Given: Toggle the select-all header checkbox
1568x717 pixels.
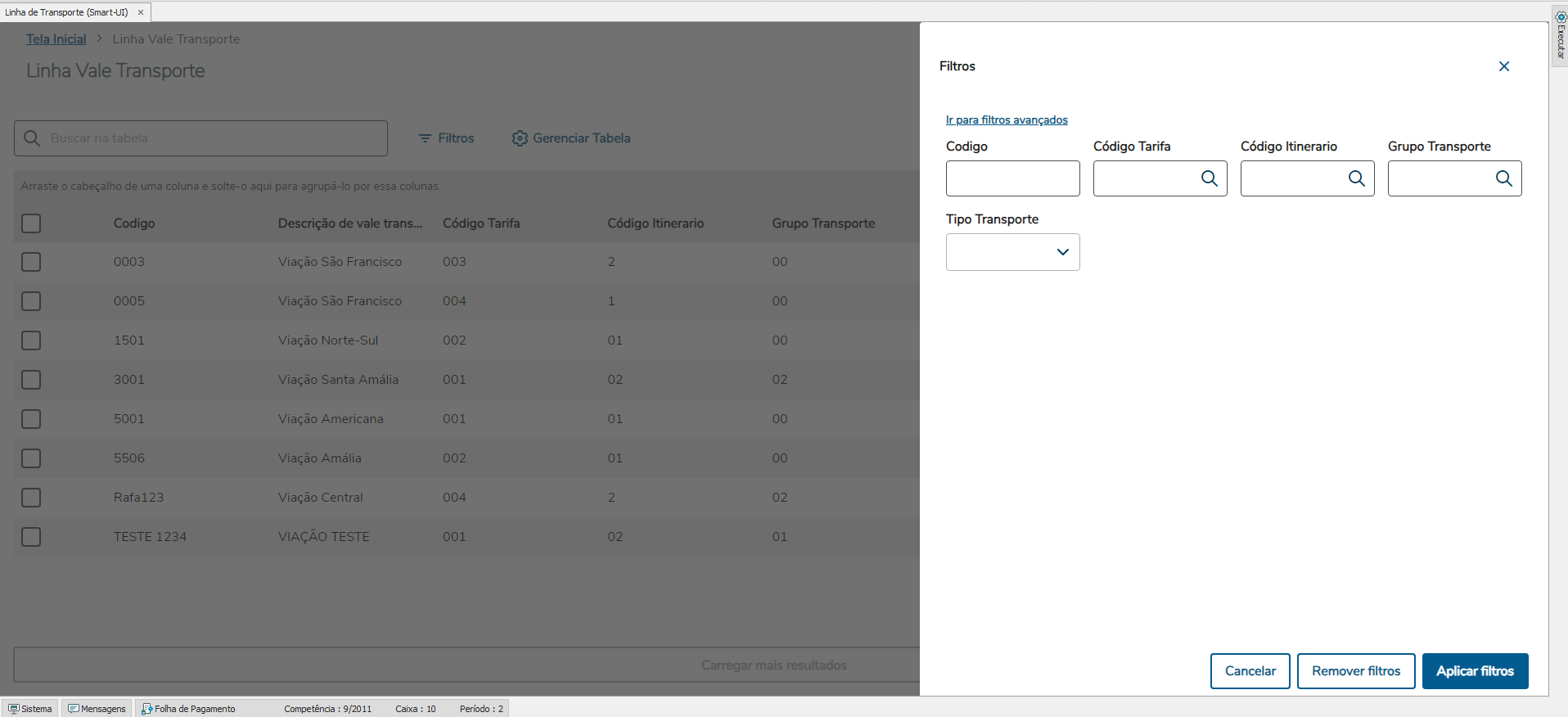Looking at the screenshot, I should click(31, 223).
